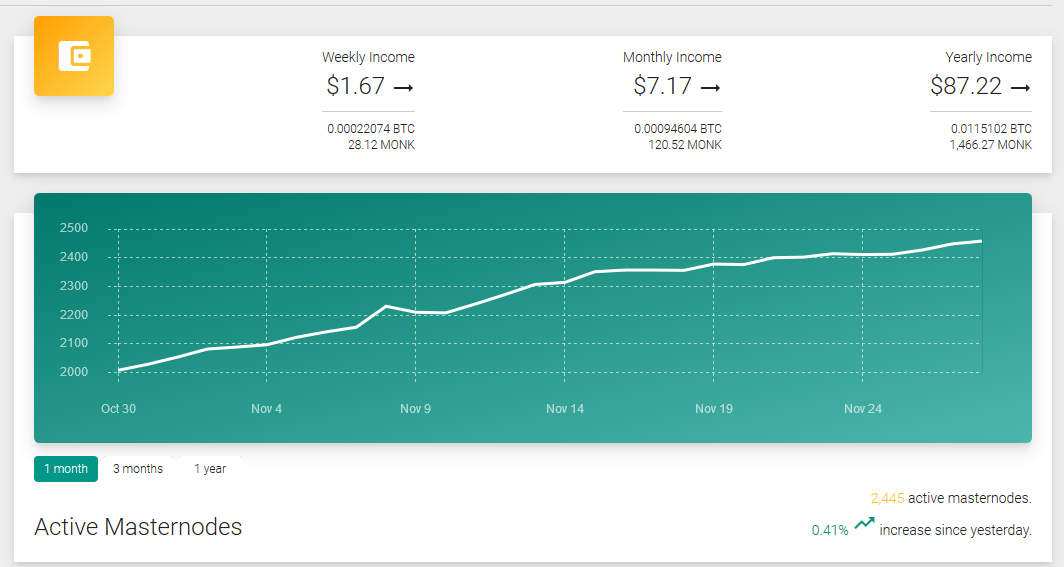Click the Nov 9 axis label

[415, 408]
